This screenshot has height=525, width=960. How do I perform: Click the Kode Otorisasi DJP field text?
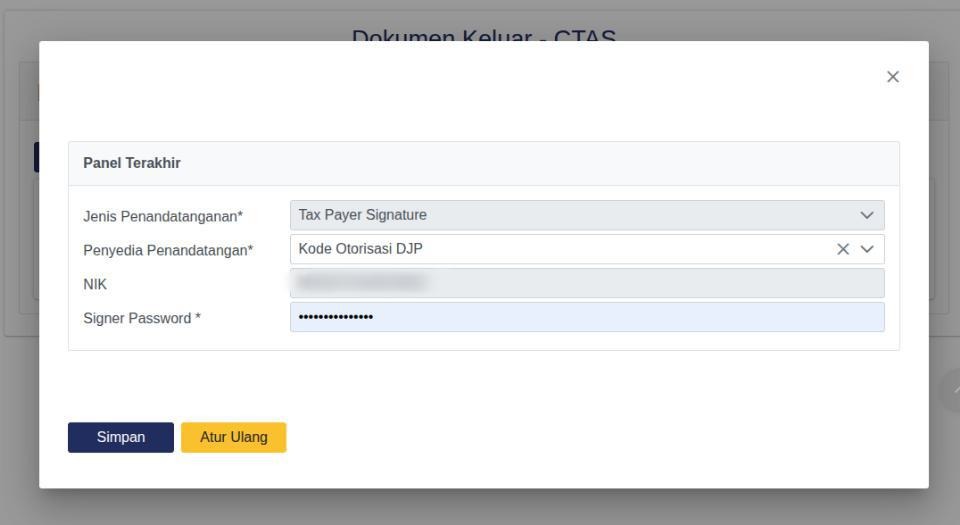(x=361, y=249)
